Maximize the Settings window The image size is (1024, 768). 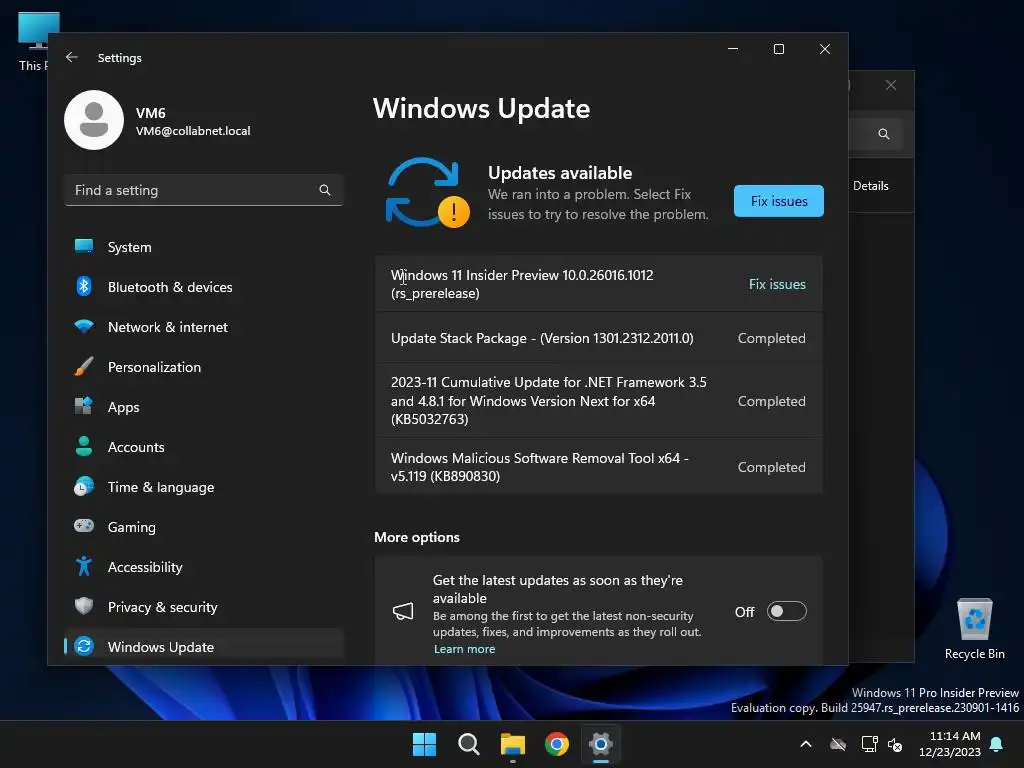click(x=778, y=49)
